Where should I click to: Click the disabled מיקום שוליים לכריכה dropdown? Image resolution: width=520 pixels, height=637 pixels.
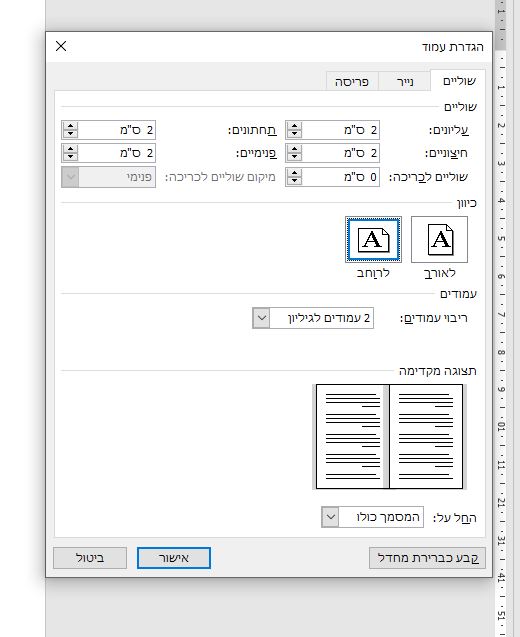[x=108, y=177]
